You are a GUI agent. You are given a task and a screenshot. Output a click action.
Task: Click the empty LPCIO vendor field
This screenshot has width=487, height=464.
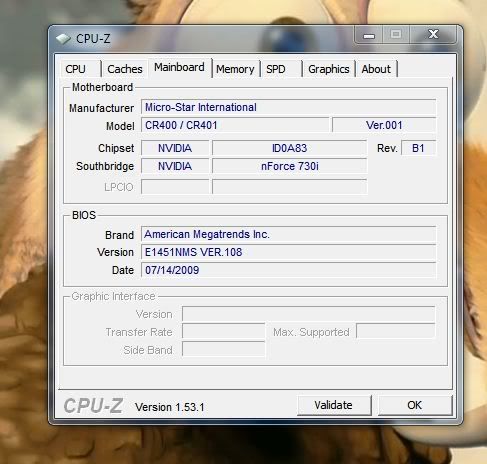175,187
